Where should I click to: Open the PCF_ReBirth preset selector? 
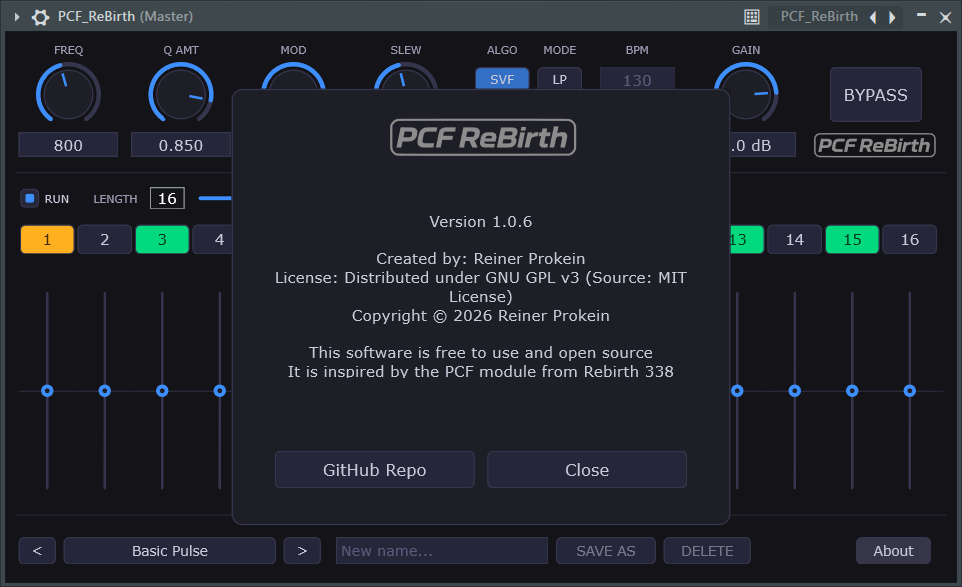[819, 17]
